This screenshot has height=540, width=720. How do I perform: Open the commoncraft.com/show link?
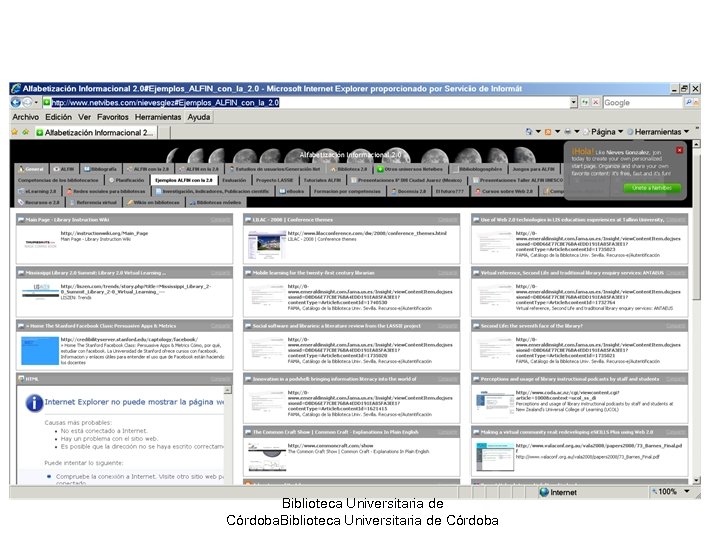point(330,446)
